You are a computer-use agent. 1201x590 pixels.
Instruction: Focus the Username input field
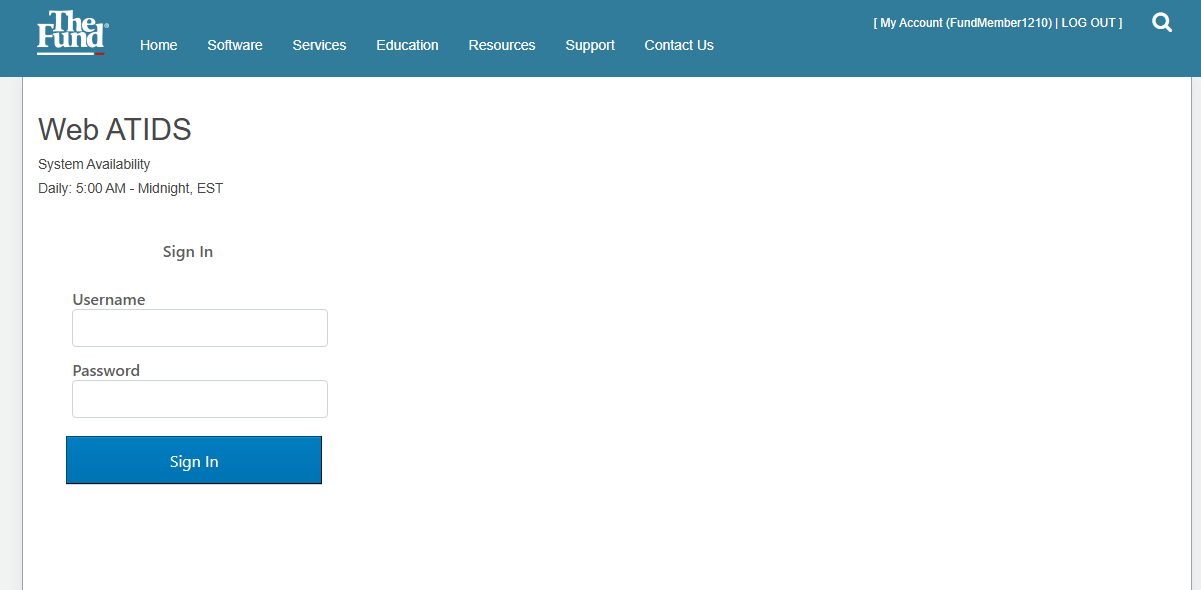click(200, 328)
